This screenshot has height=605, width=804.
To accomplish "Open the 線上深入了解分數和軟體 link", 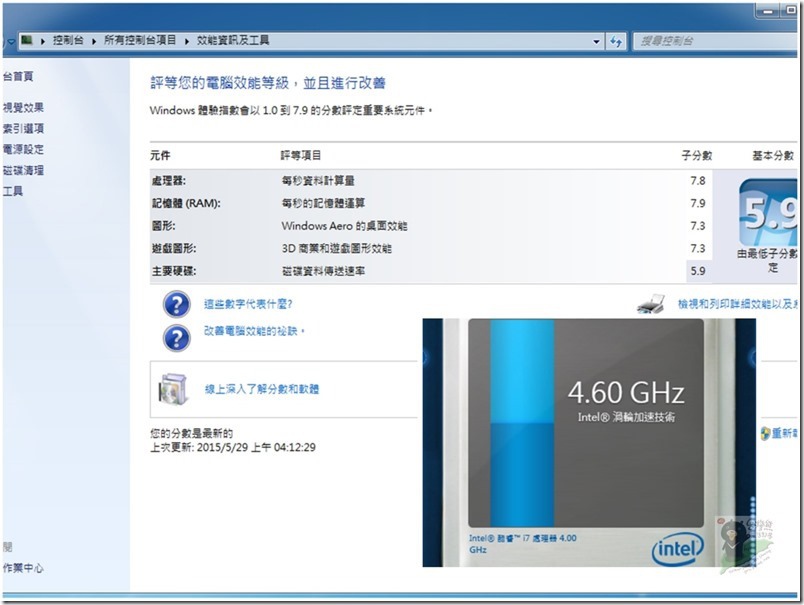I will point(262,389).
